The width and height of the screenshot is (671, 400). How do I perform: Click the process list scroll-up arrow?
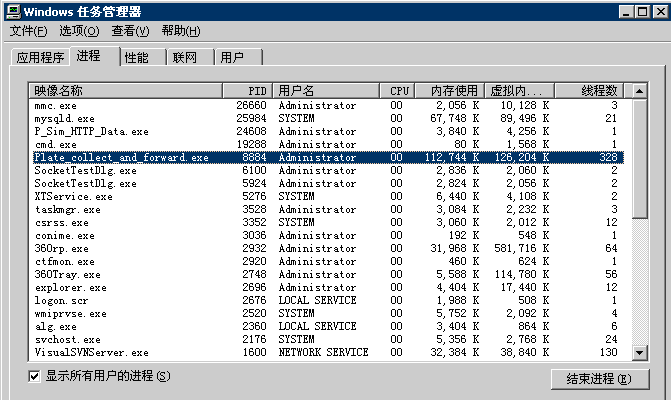pyautogui.click(x=640, y=91)
